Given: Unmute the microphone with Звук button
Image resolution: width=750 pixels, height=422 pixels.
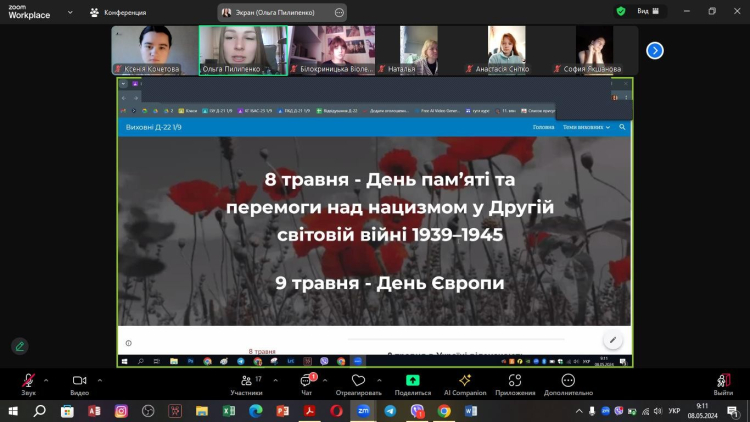Looking at the screenshot, I should 29,381.
